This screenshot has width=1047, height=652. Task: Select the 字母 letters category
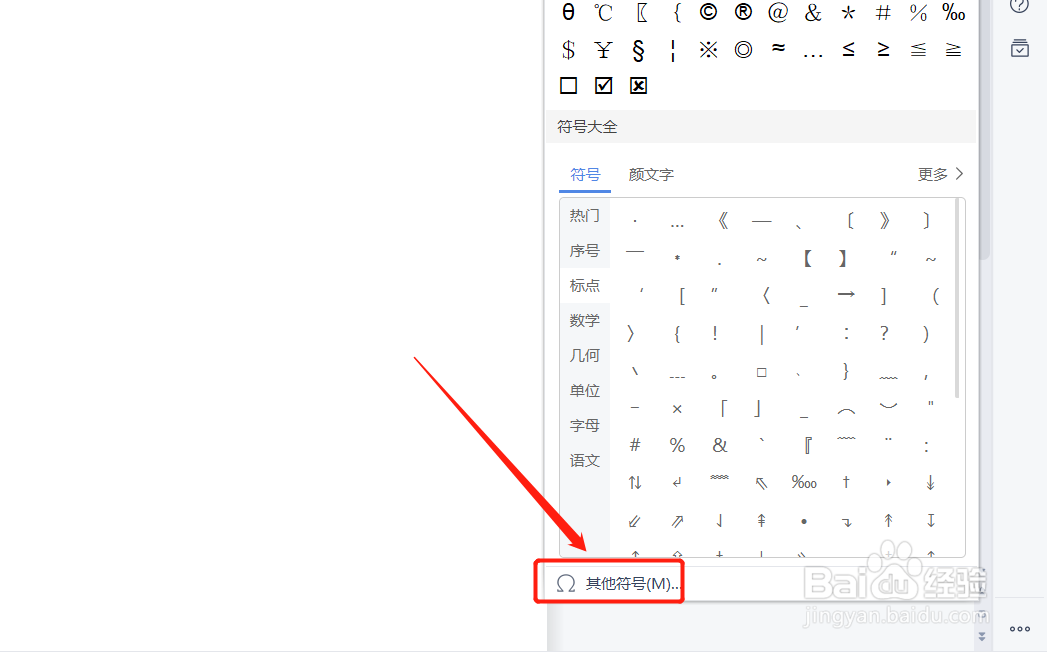(584, 424)
